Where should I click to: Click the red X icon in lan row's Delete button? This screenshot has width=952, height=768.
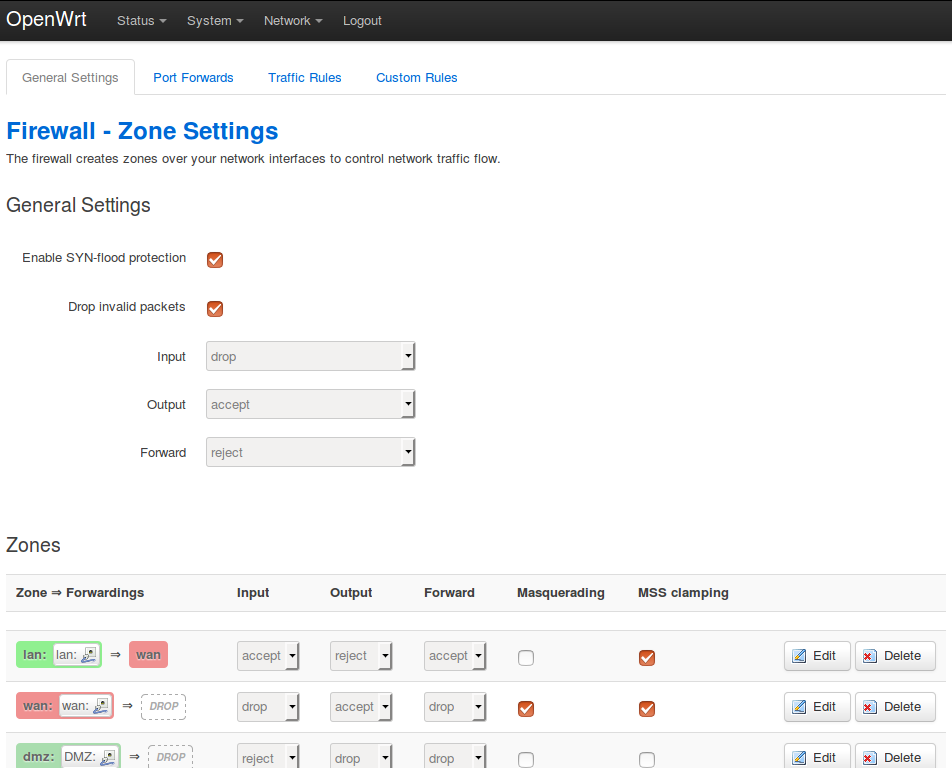point(870,656)
